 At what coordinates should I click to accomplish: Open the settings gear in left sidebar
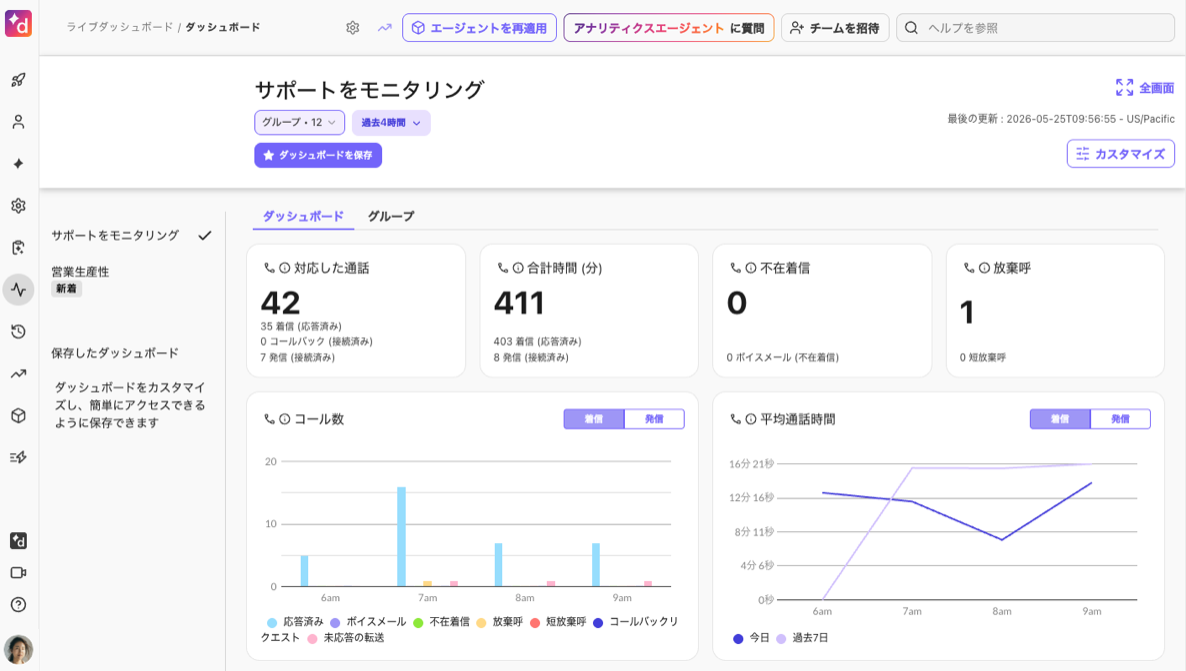coord(18,206)
